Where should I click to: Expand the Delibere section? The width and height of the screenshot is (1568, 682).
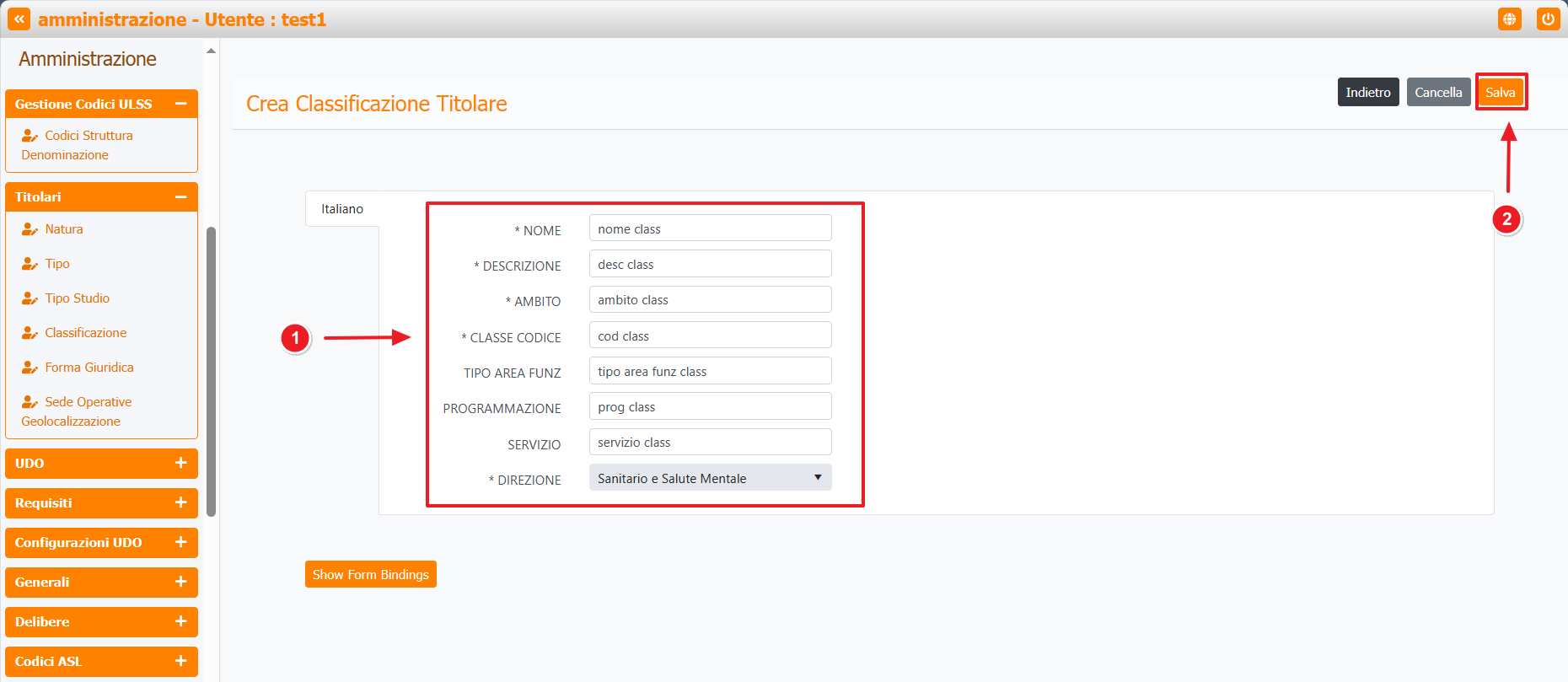(180, 622)
